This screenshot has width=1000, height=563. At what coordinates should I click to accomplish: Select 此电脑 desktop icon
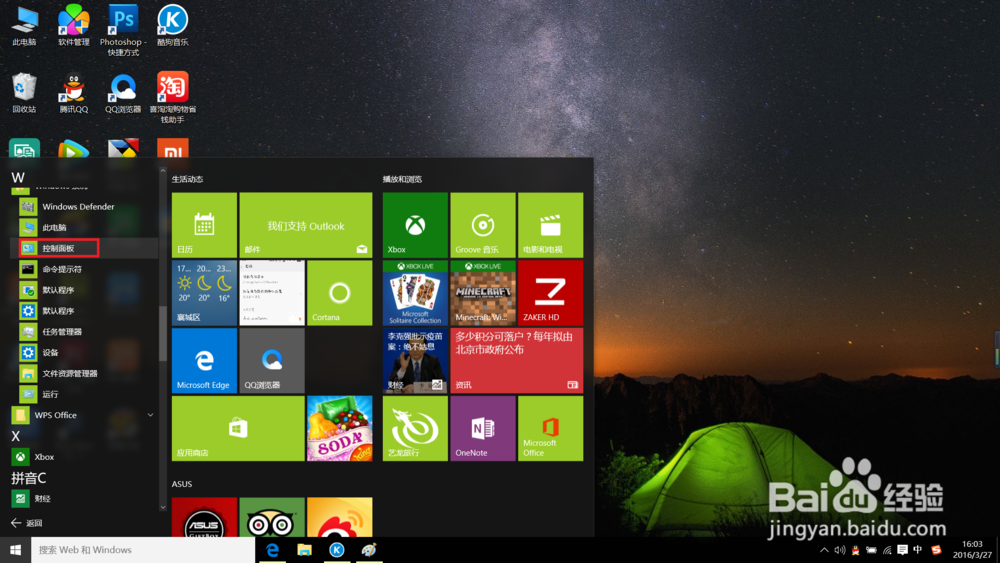coord(24,26)
